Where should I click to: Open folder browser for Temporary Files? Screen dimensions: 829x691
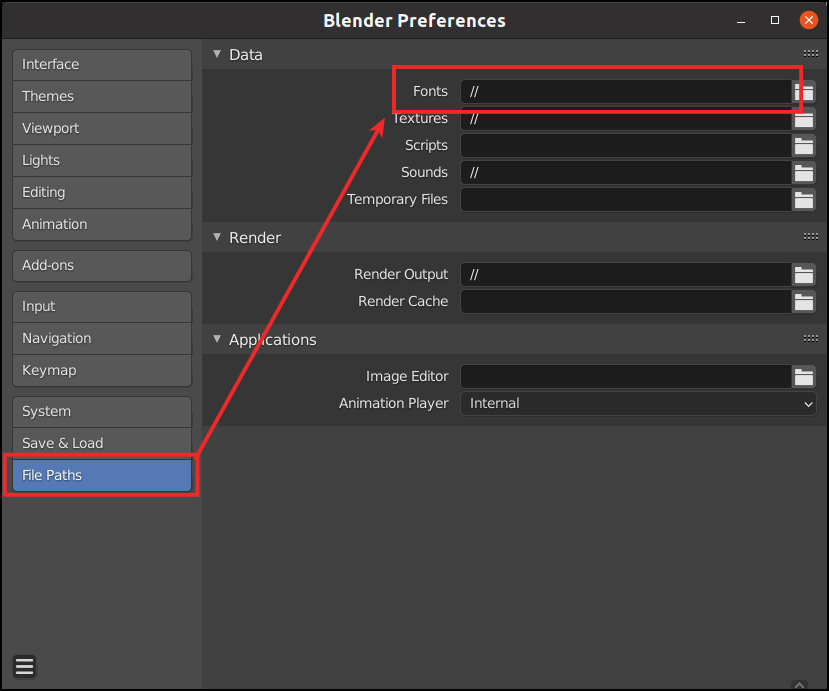[x=804, y=200]
